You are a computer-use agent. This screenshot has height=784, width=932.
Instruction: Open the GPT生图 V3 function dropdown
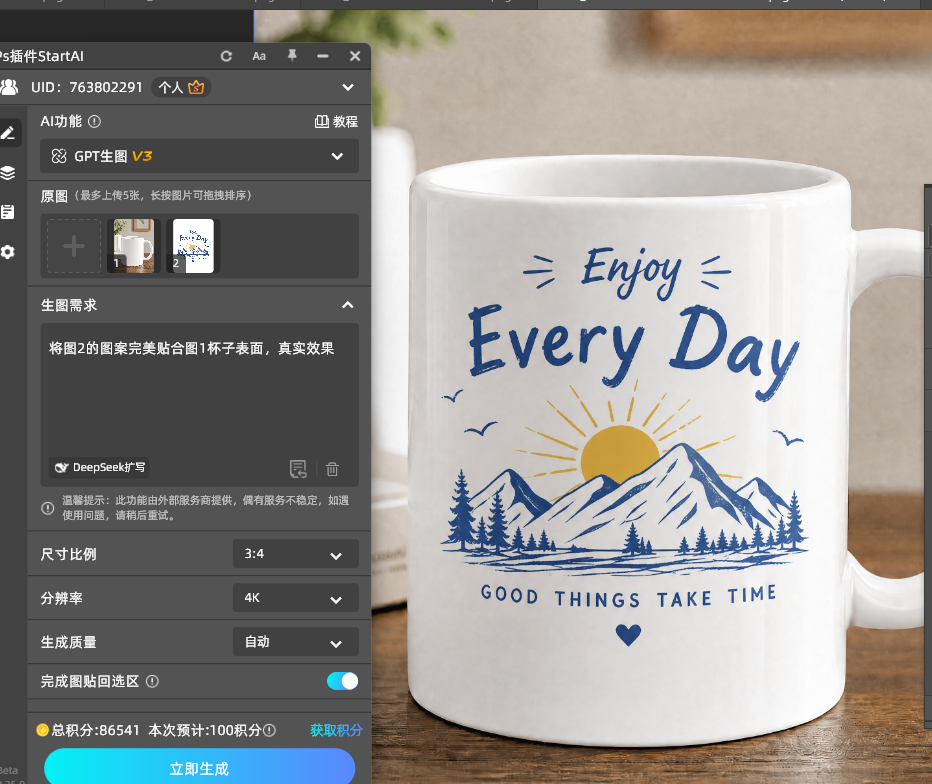click(199, 156)
